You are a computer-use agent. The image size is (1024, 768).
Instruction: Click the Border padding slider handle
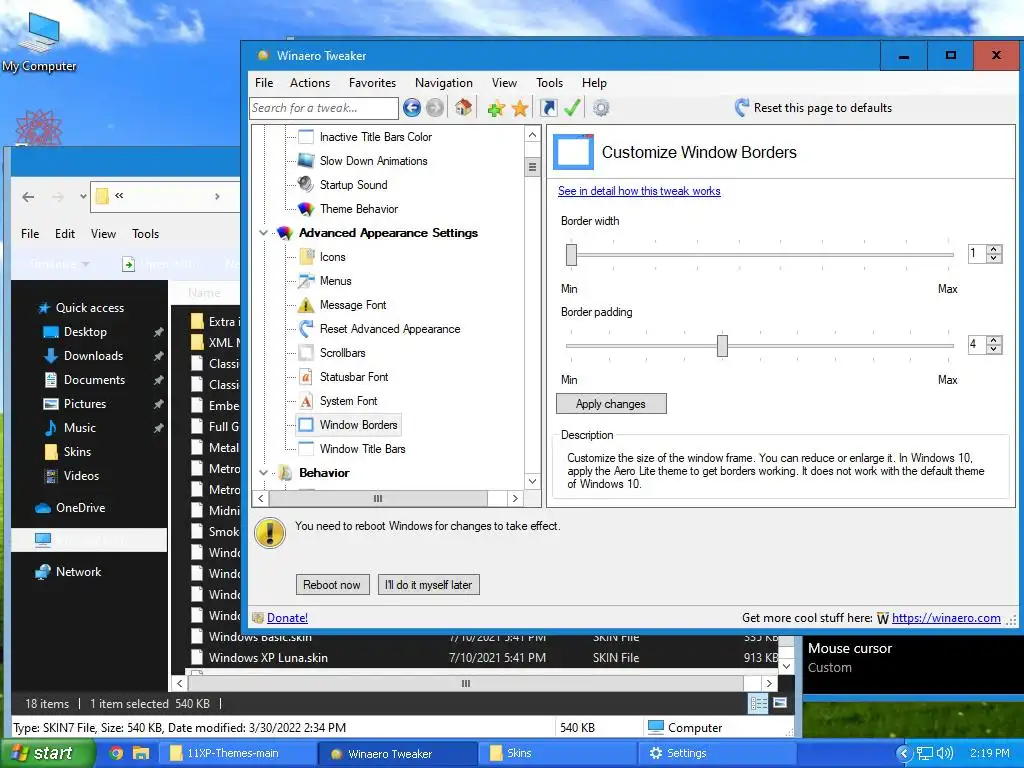point(722,345)
